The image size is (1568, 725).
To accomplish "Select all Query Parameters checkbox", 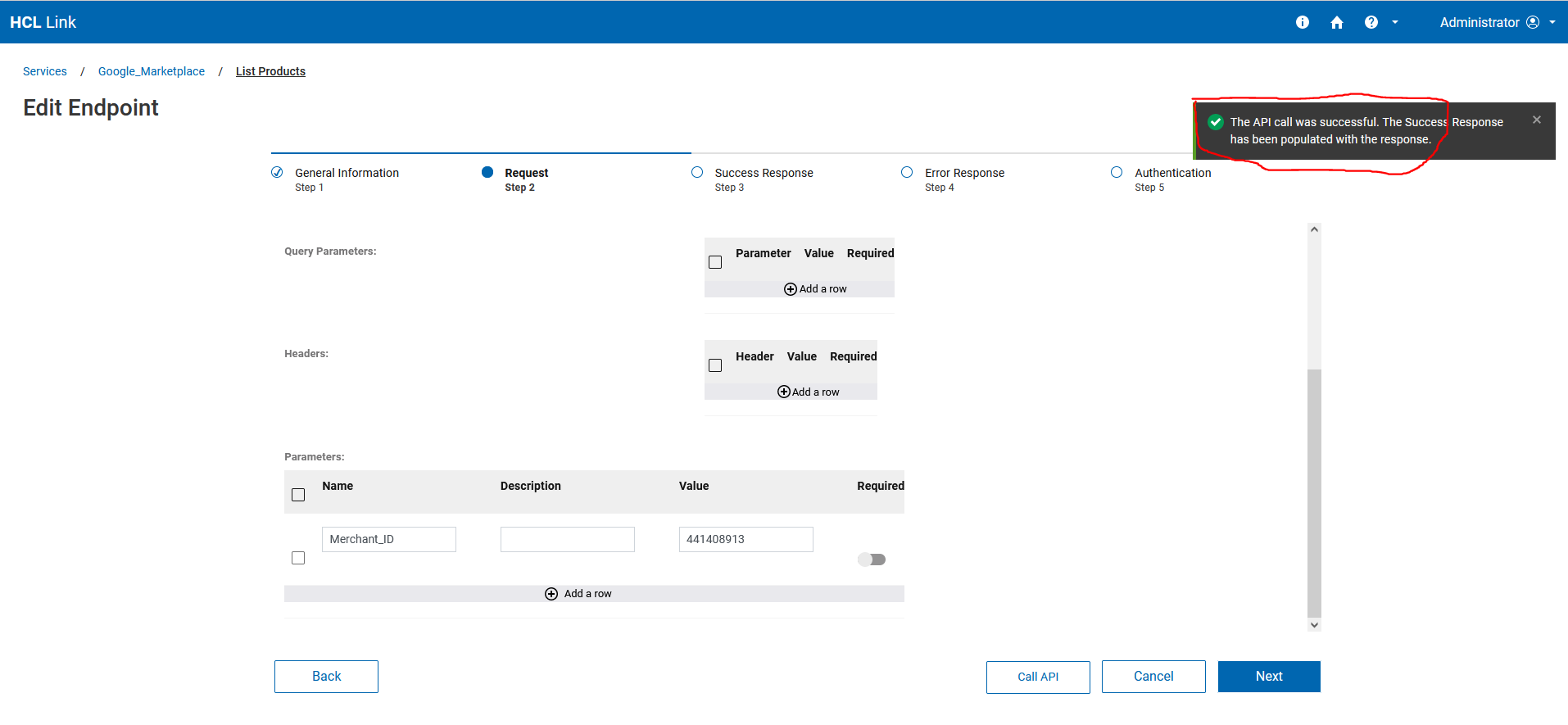I will coord(715,262).
